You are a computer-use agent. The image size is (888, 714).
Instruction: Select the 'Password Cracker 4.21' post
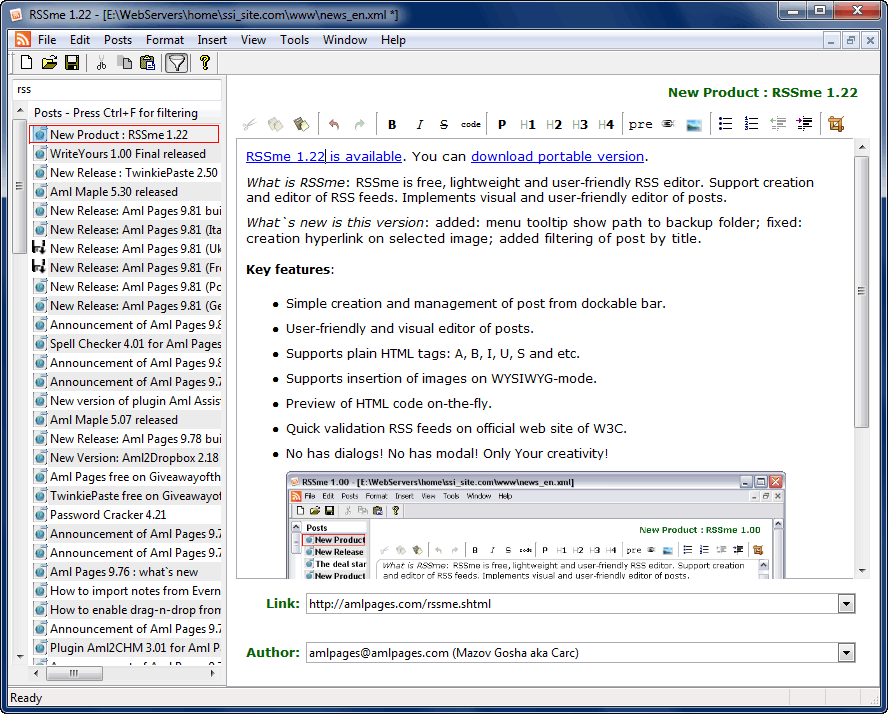tap(126, 515)
